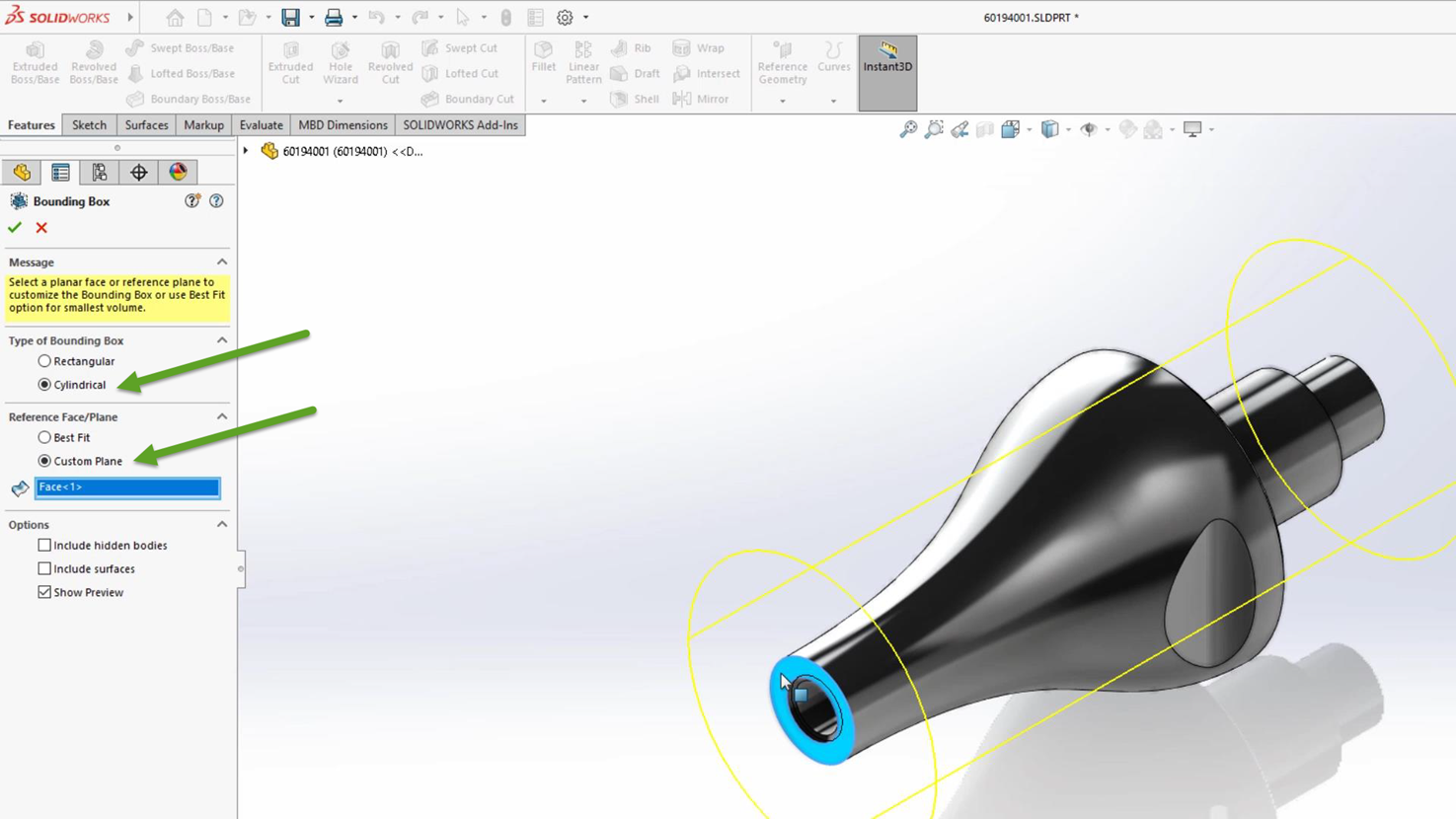Open Reference Geometry dropdown arrow
The image size is (1456, 819).
click(x=782, y=101)
